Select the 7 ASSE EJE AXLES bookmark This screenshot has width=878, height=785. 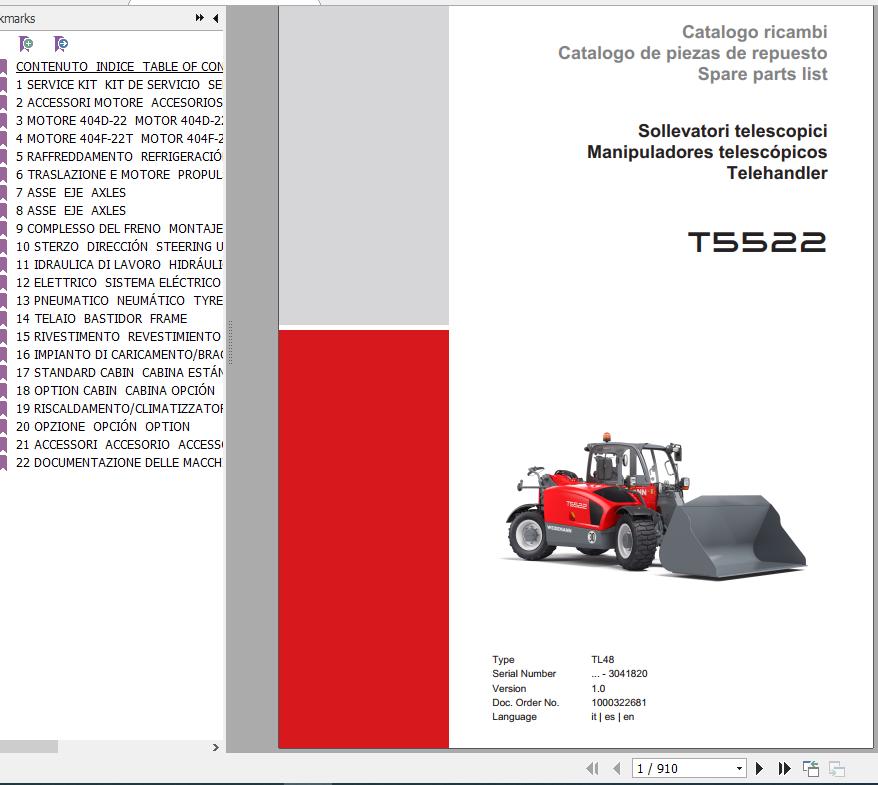73,192
